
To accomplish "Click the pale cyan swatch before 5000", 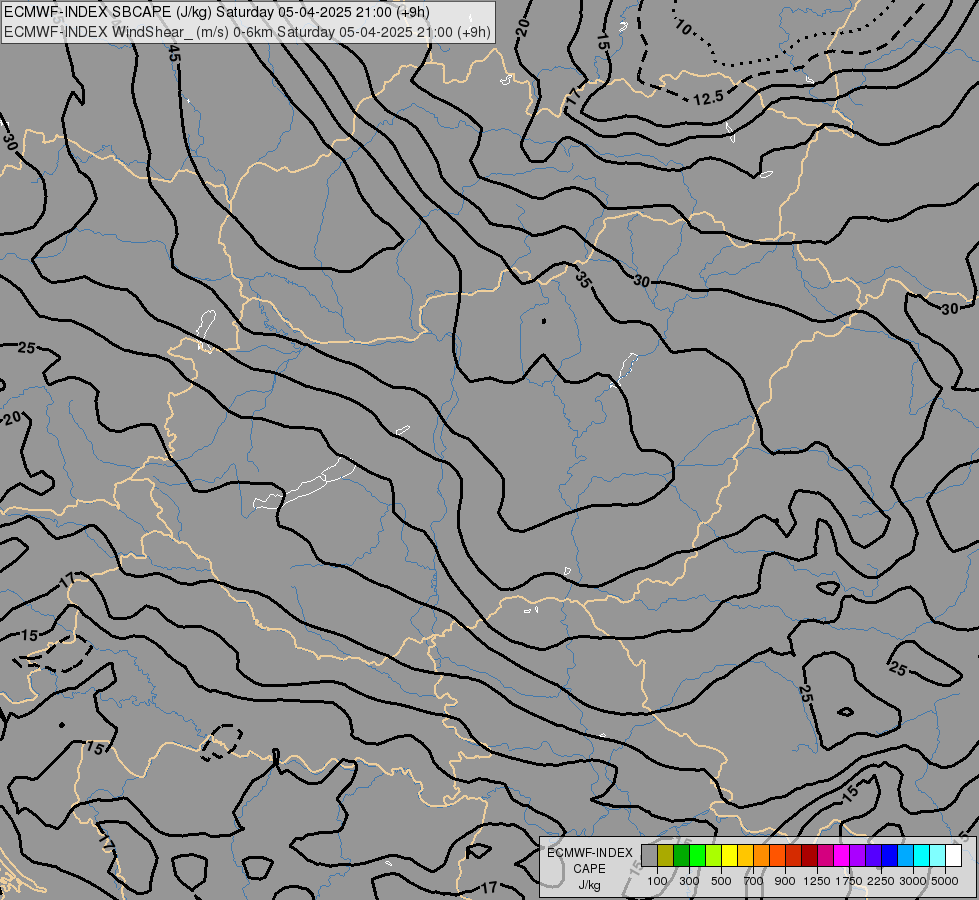I will (937, 855).
